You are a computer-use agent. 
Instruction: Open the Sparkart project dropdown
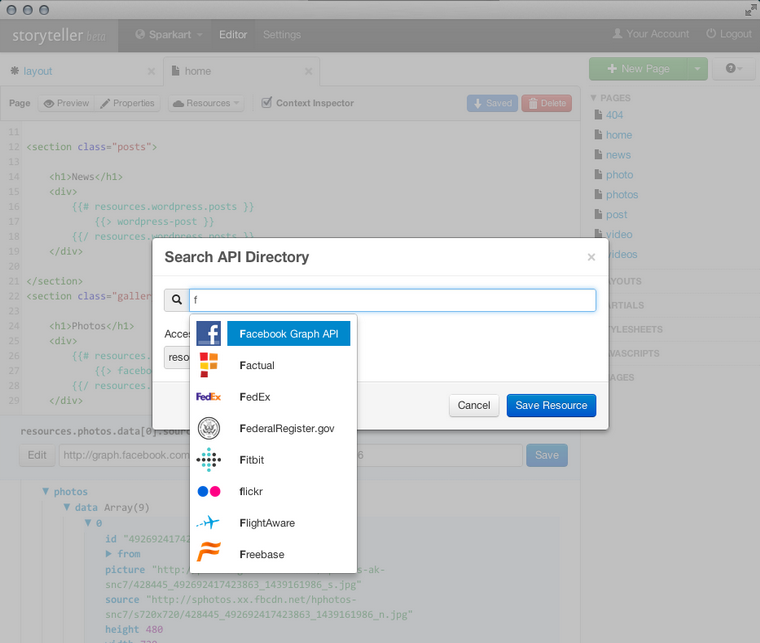(x=168, y=34)
